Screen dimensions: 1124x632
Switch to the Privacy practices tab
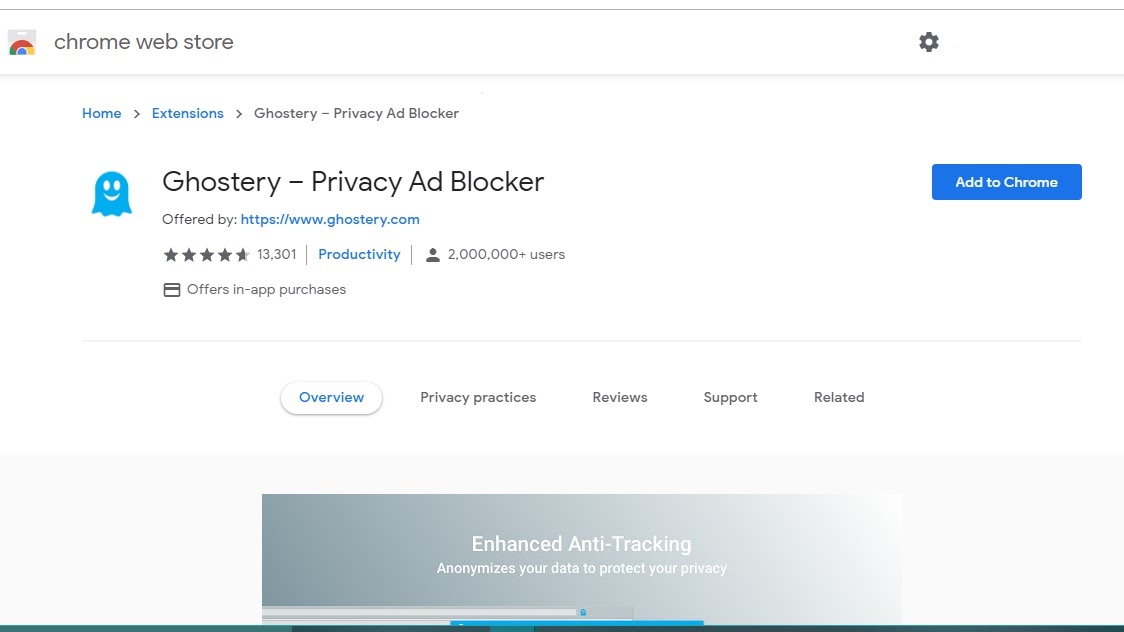[478, 398]
